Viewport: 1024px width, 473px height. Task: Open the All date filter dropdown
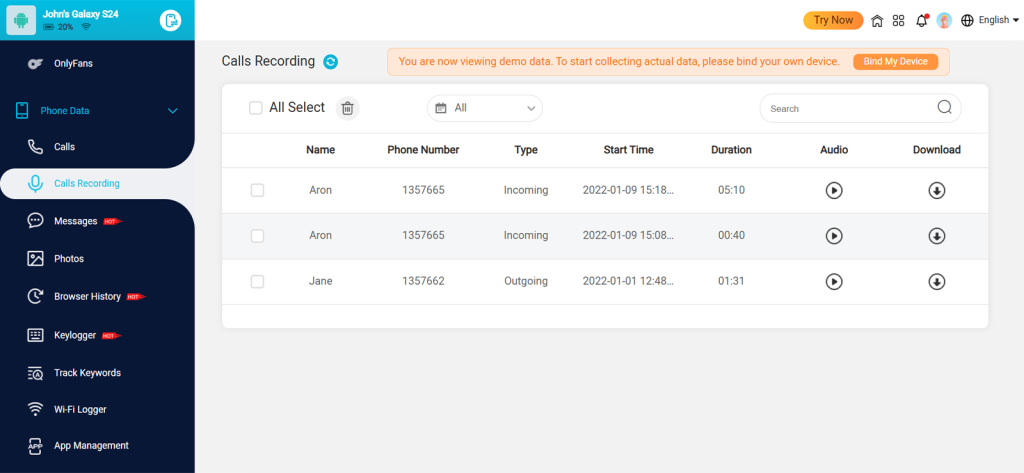[x=485, y=108]
